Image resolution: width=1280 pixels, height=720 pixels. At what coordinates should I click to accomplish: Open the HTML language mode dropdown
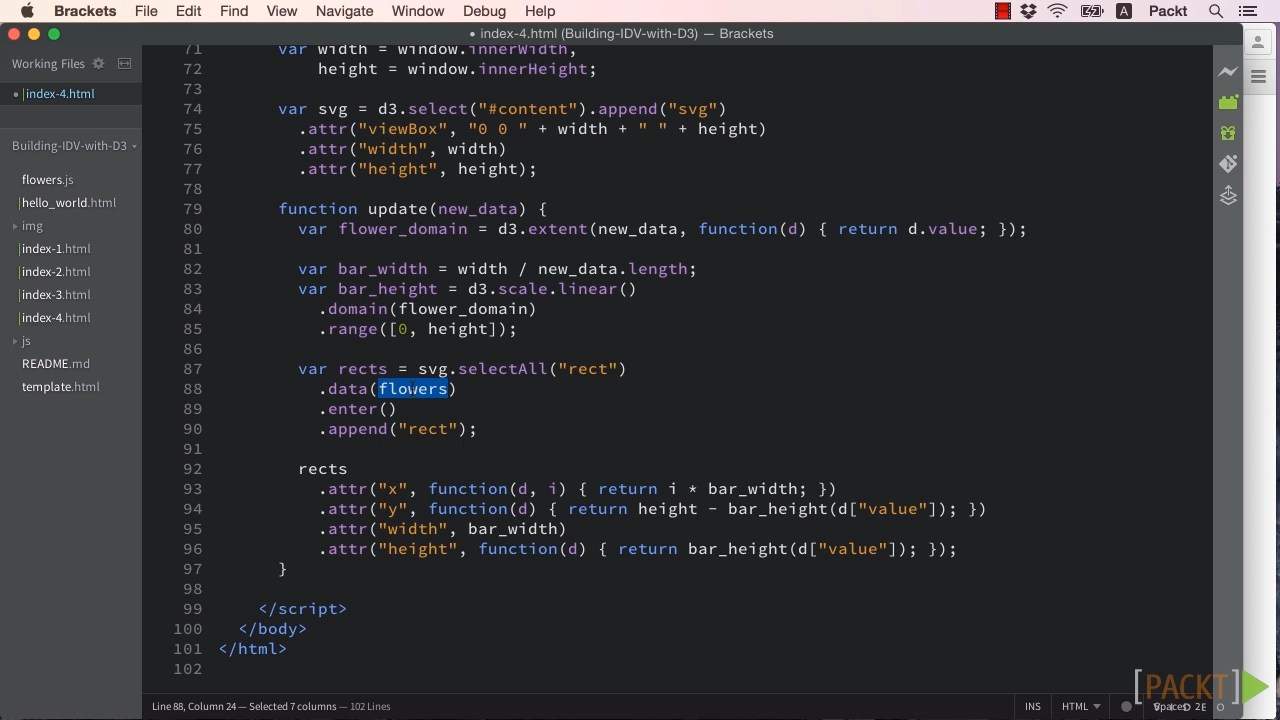(x=1081, y=706)
